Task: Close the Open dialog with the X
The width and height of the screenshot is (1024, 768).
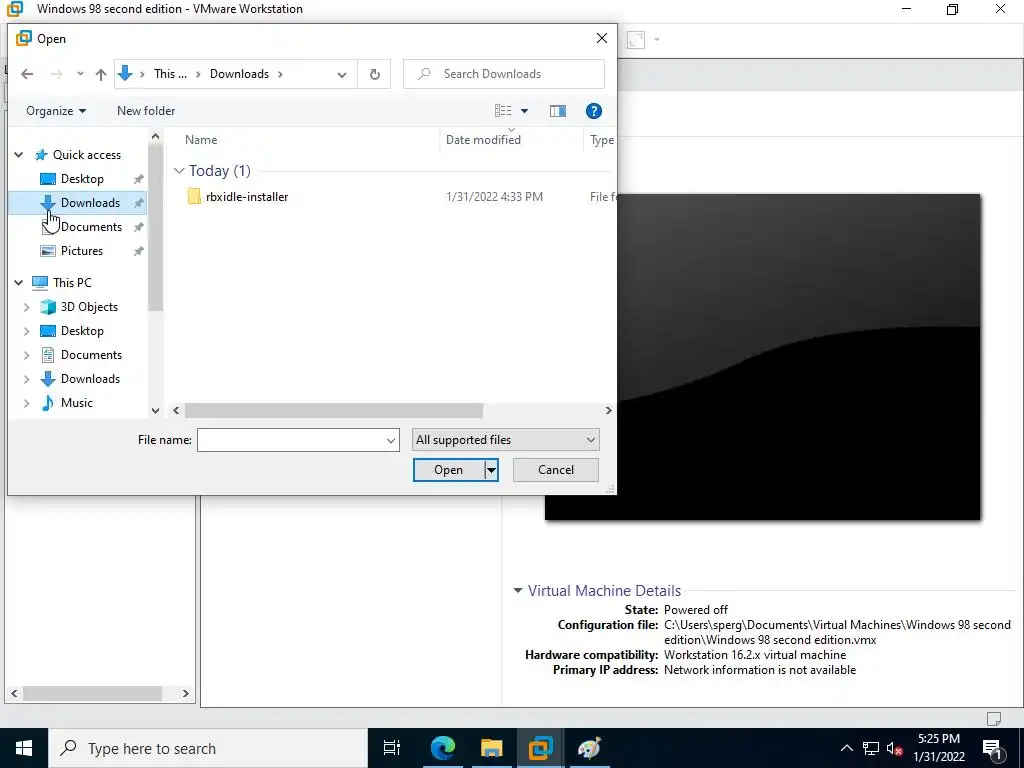Action: 601,39
